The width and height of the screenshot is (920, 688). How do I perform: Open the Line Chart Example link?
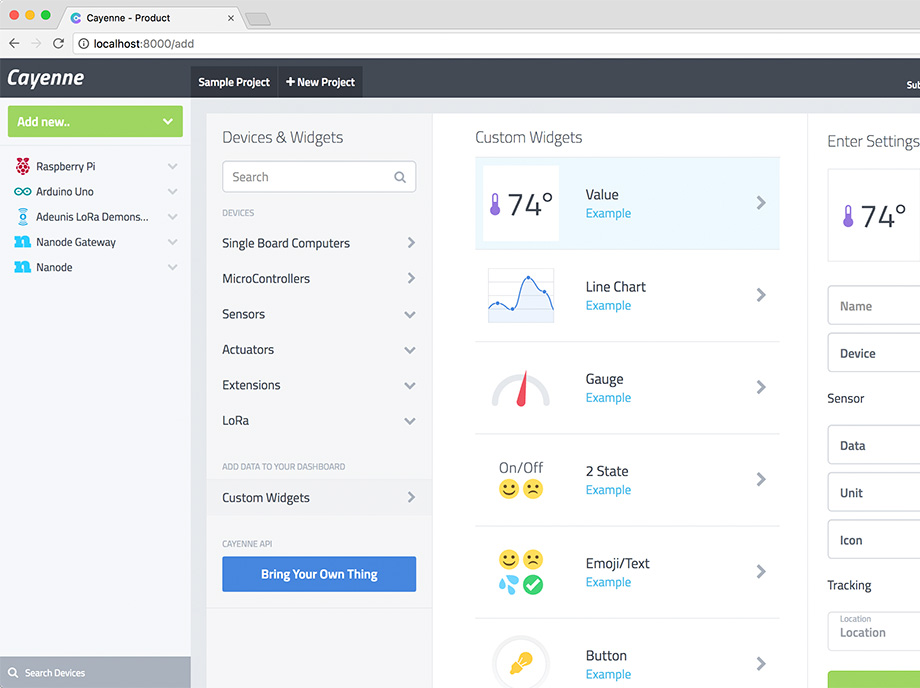point(608,306)
